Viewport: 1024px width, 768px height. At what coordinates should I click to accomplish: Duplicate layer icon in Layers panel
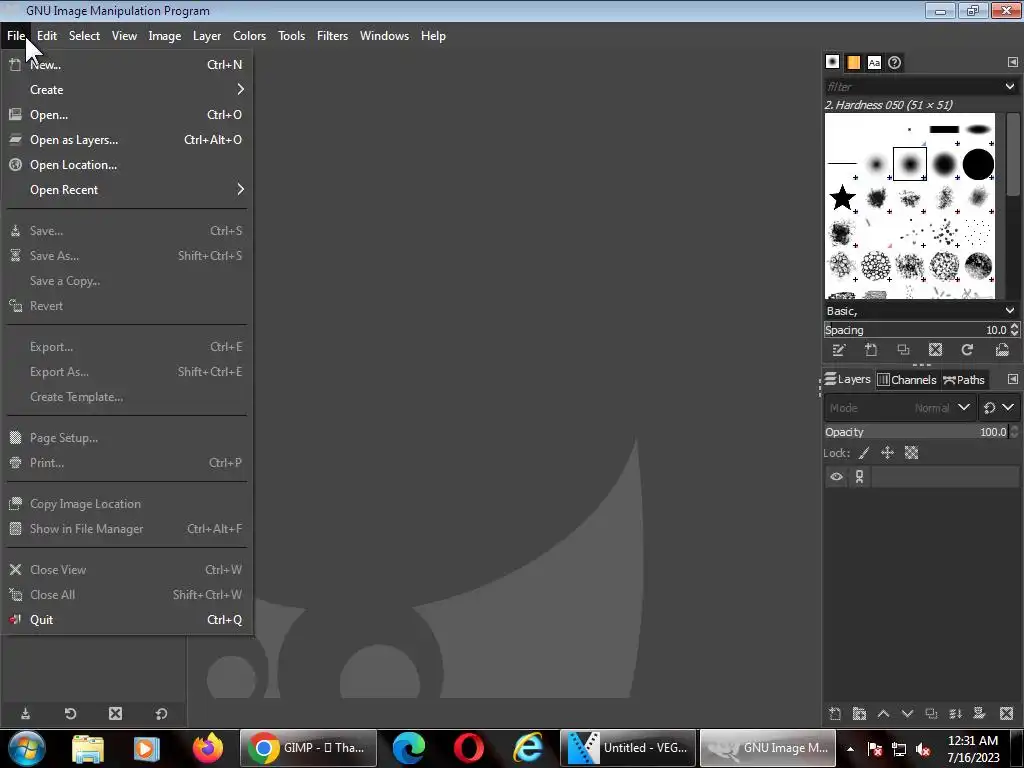point(931,714)
